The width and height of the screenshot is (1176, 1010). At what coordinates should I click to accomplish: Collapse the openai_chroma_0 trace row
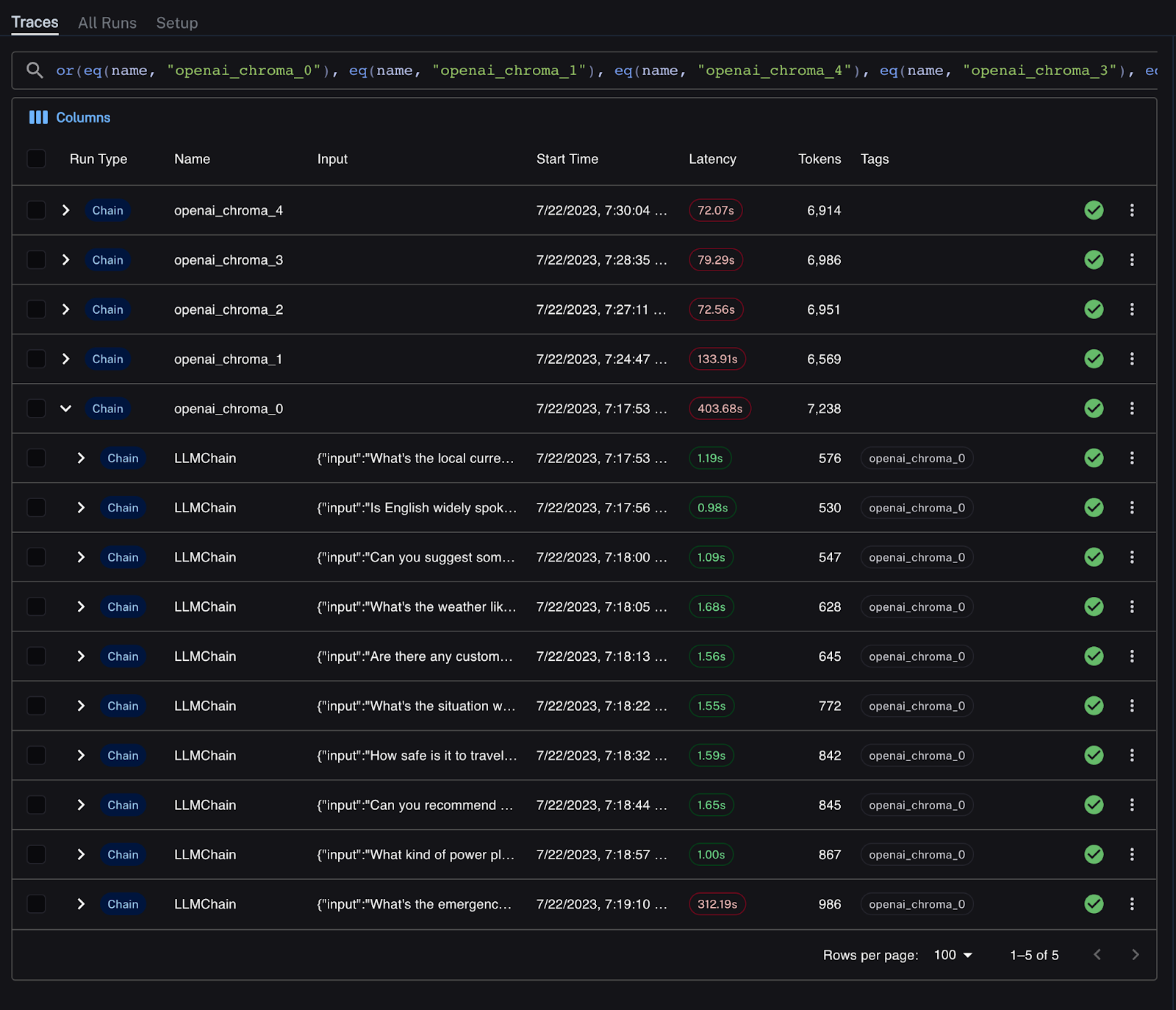(65, 409)
